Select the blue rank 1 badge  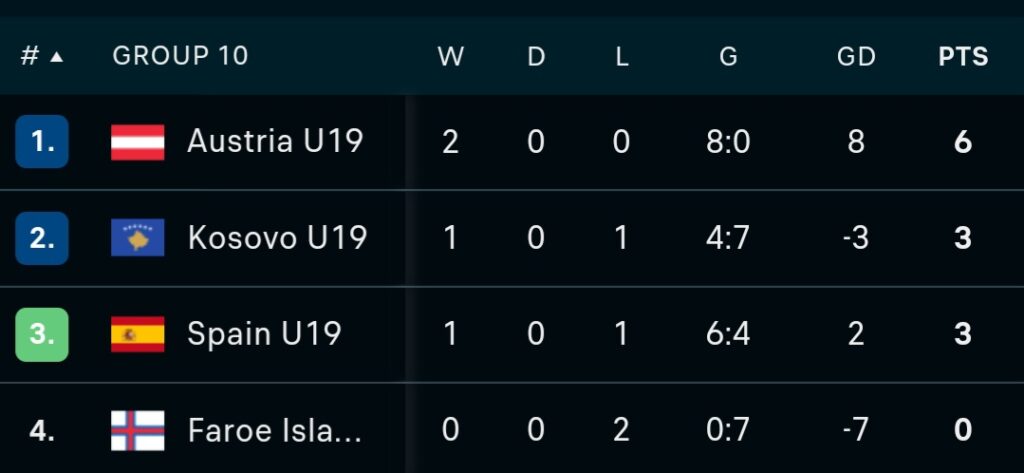point(42,142)
